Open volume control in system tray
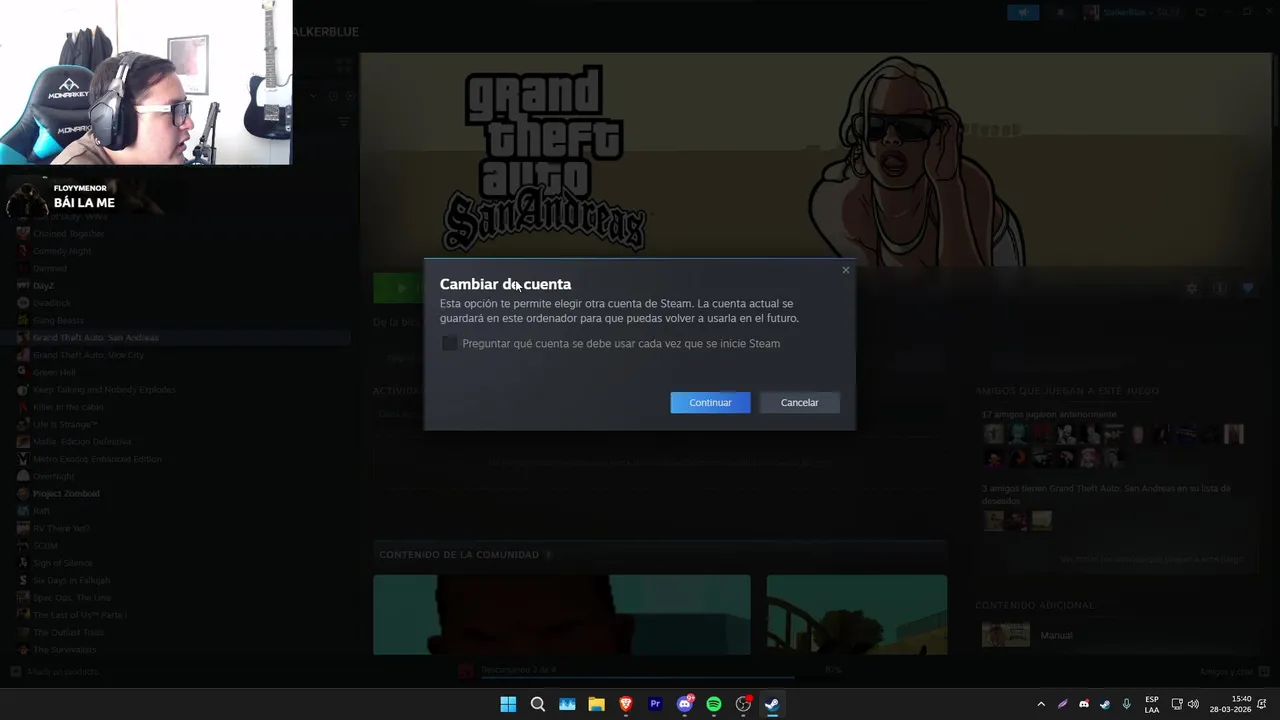 (x=1193, y=704)
